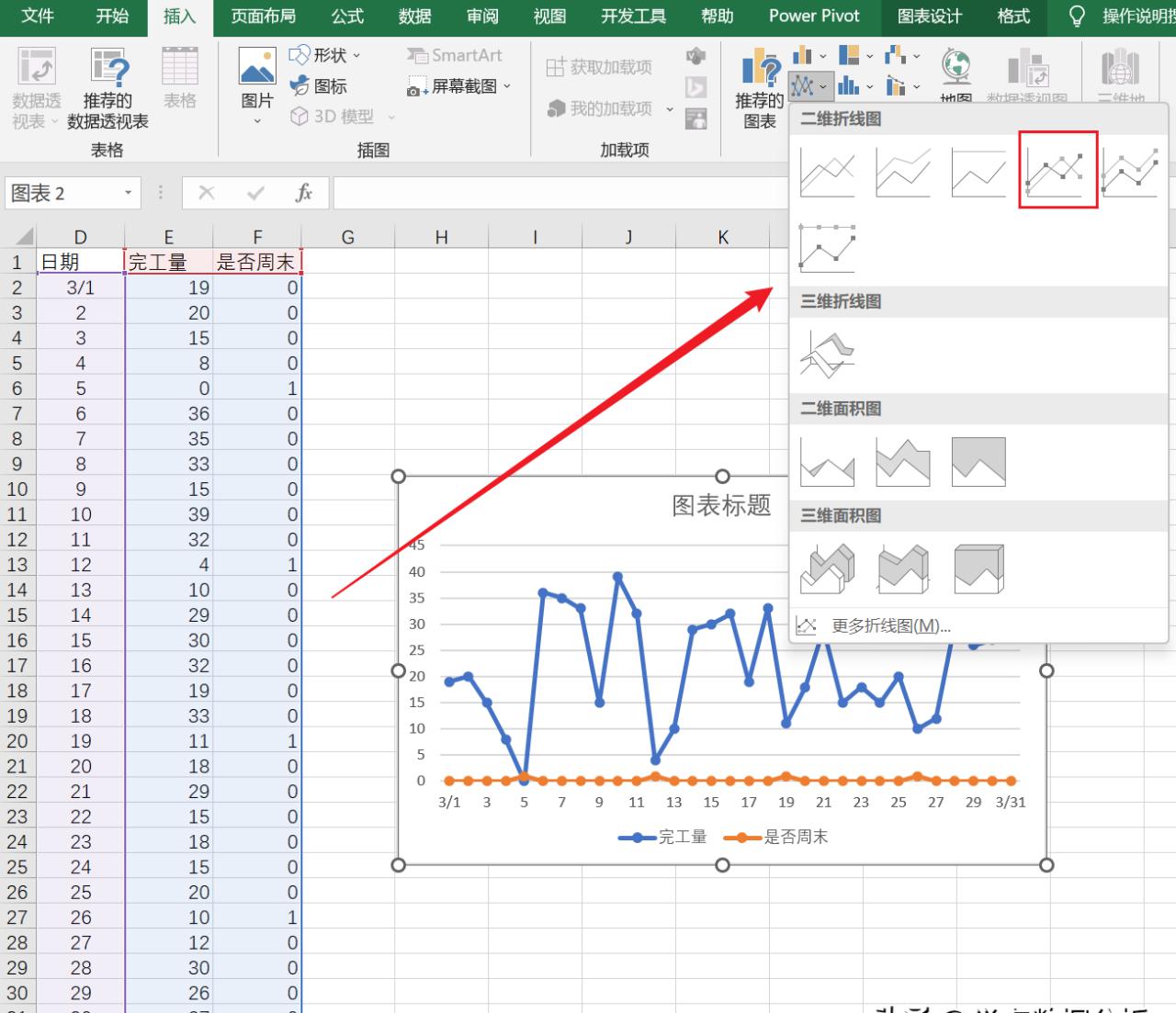Click the header cell 日期
This screenshot has width=1176, height=1013.
click(x=81, y=262)
